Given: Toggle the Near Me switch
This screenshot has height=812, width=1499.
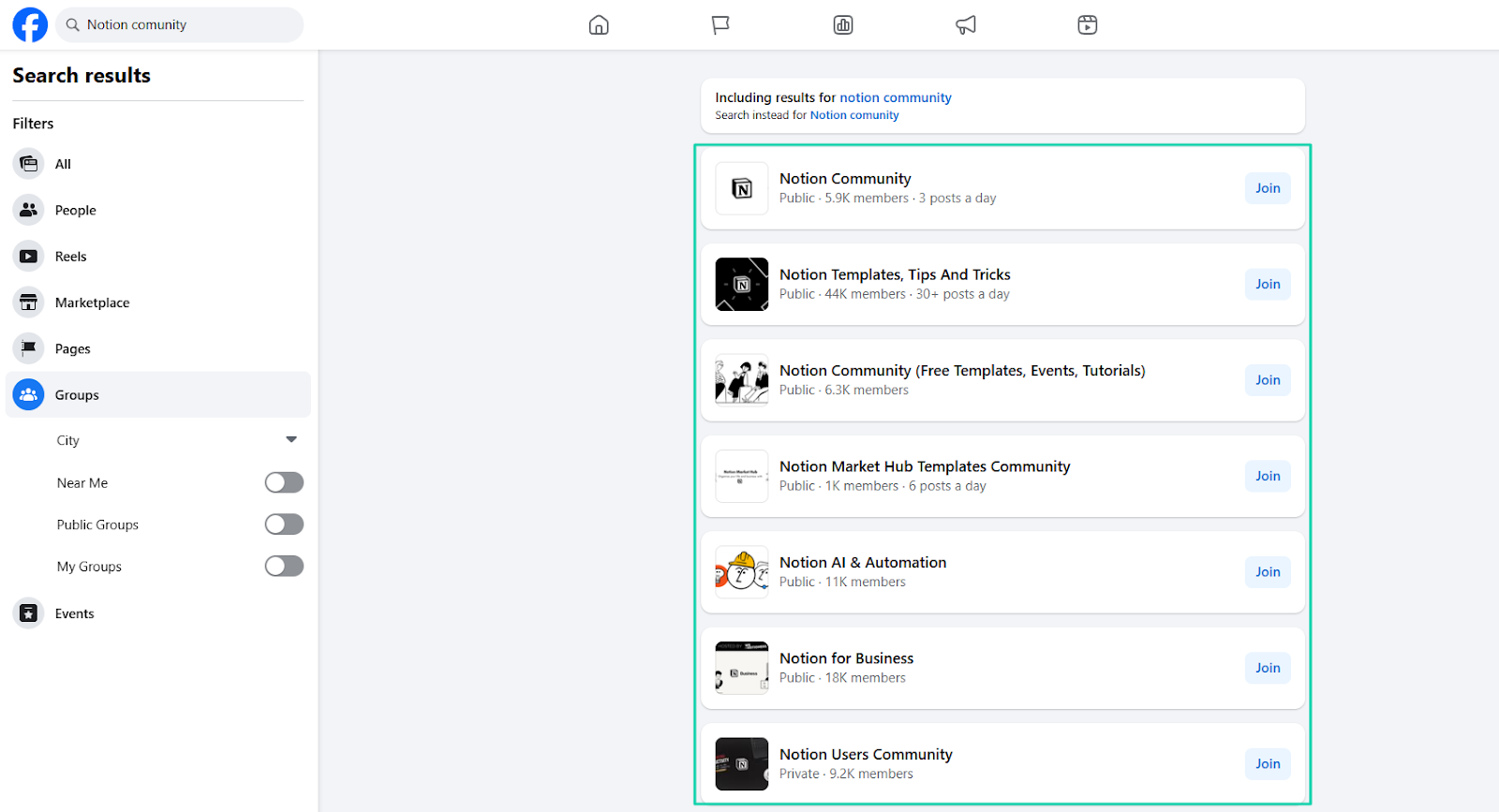Looking at the screenshot, I should [x=284, y=482].
